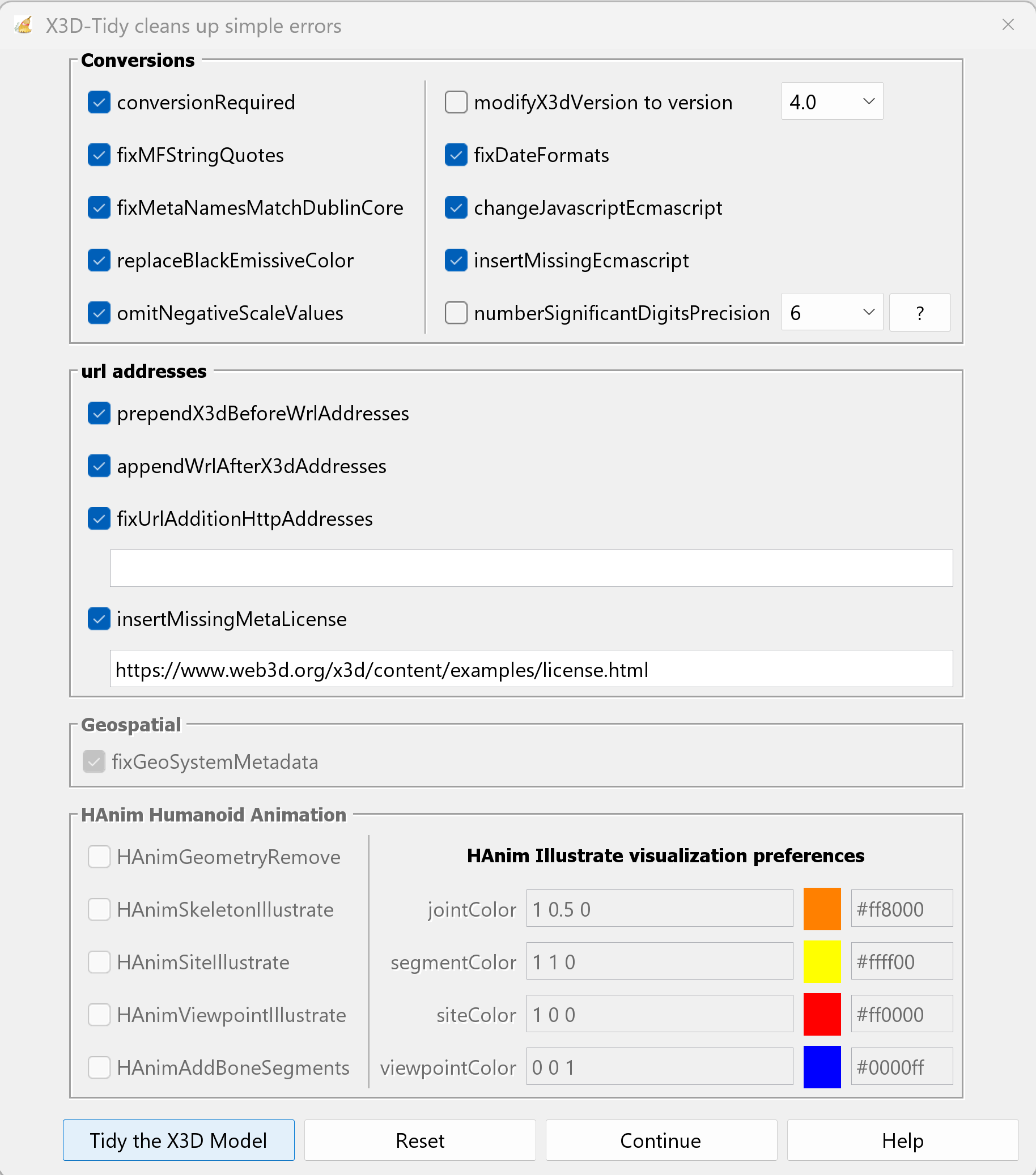Toggle insertMissingMetaLicense checkbox
Image resolution: width=1036 pixels, height=1175 pixels.
tap(99, 619)
